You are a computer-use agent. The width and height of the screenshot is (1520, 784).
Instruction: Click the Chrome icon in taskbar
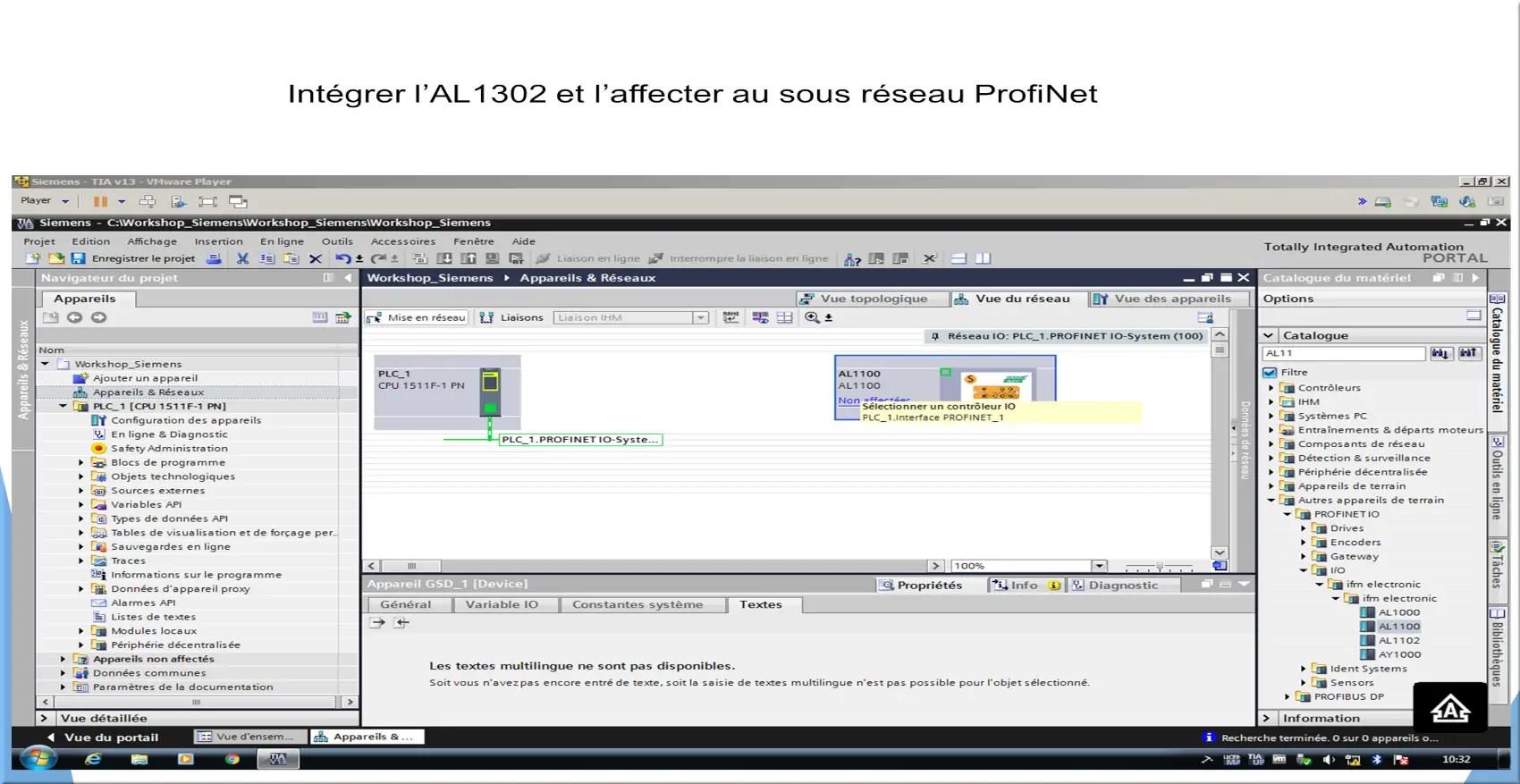232,759
